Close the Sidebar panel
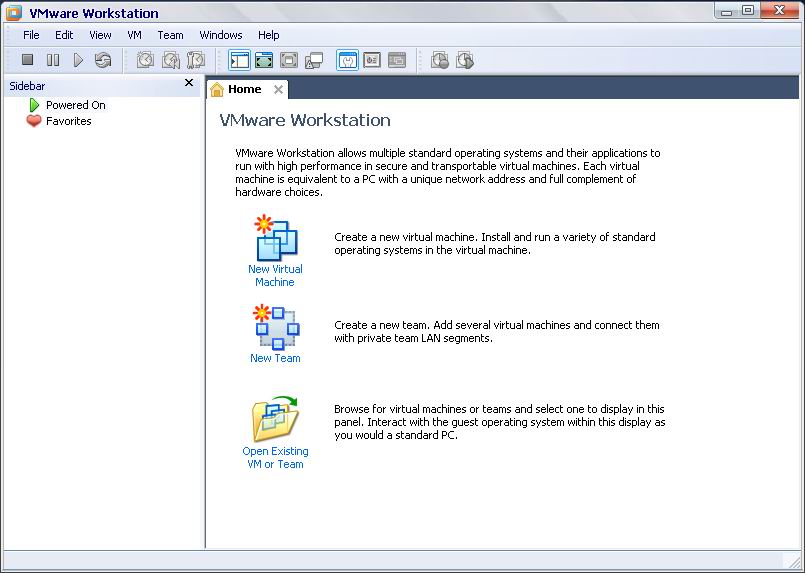This screenshot has height=573, width=805. click(189, 83)
